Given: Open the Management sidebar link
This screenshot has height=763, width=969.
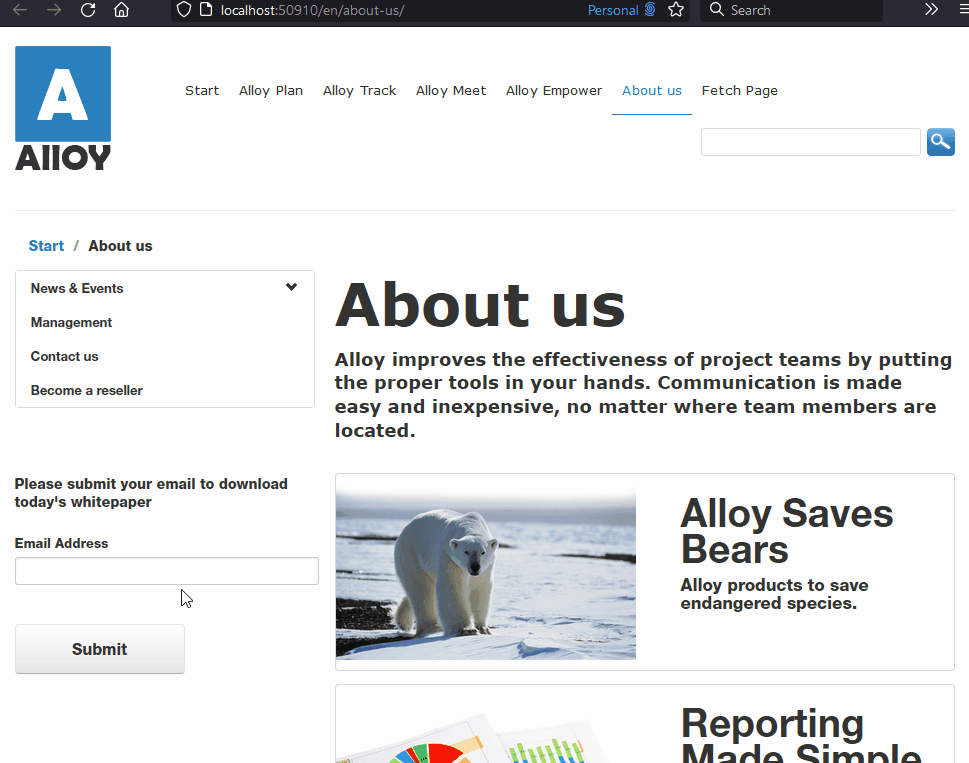Looking at the screenshot, I should pyautogui.click(x=71, y=322).
